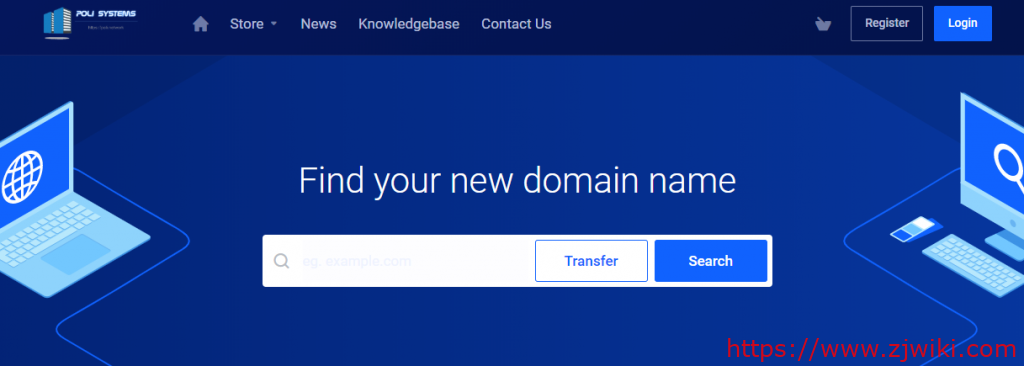Select the Transfer button
1024x366 pixels.
pyautogui.click(x=592, y=261)
